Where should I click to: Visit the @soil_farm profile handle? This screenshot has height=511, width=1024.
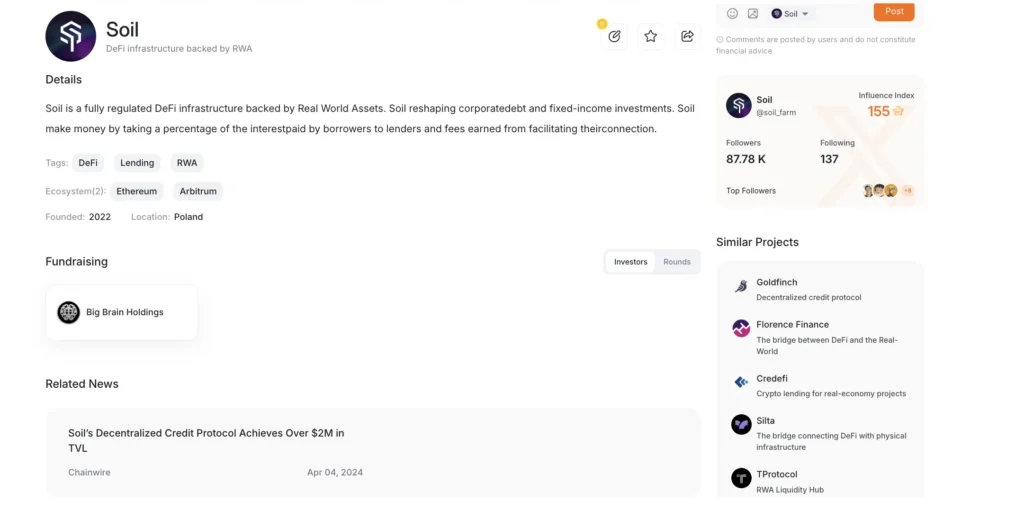[x=776, y=112]
